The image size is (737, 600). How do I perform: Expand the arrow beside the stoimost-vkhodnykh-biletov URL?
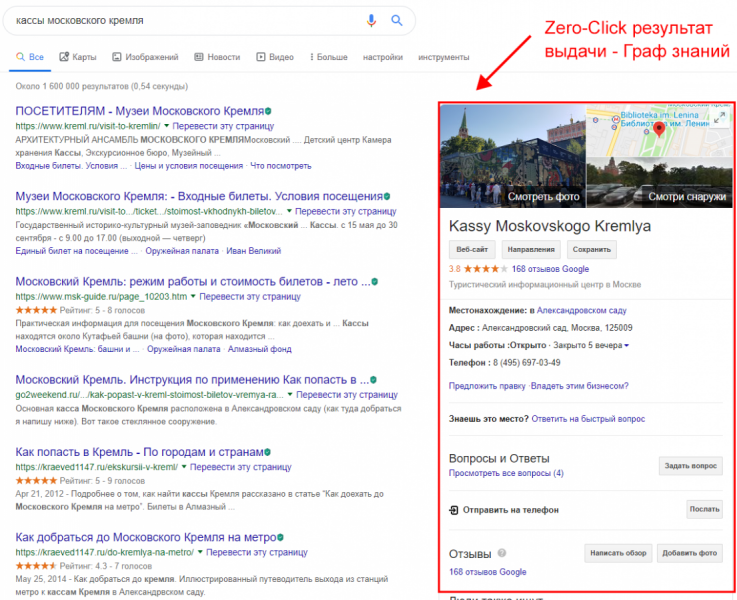pyautogui.click(x=289, y=211)
